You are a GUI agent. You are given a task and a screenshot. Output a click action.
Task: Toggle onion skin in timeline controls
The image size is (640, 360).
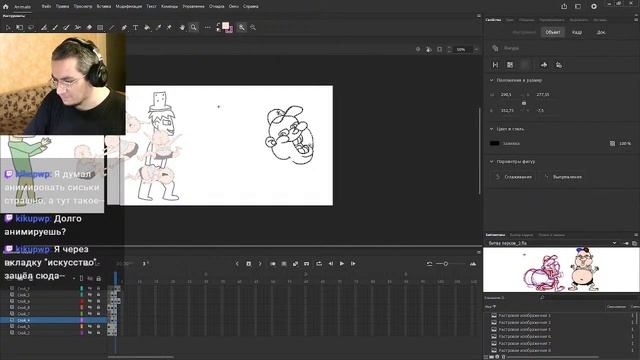[273, 264]
